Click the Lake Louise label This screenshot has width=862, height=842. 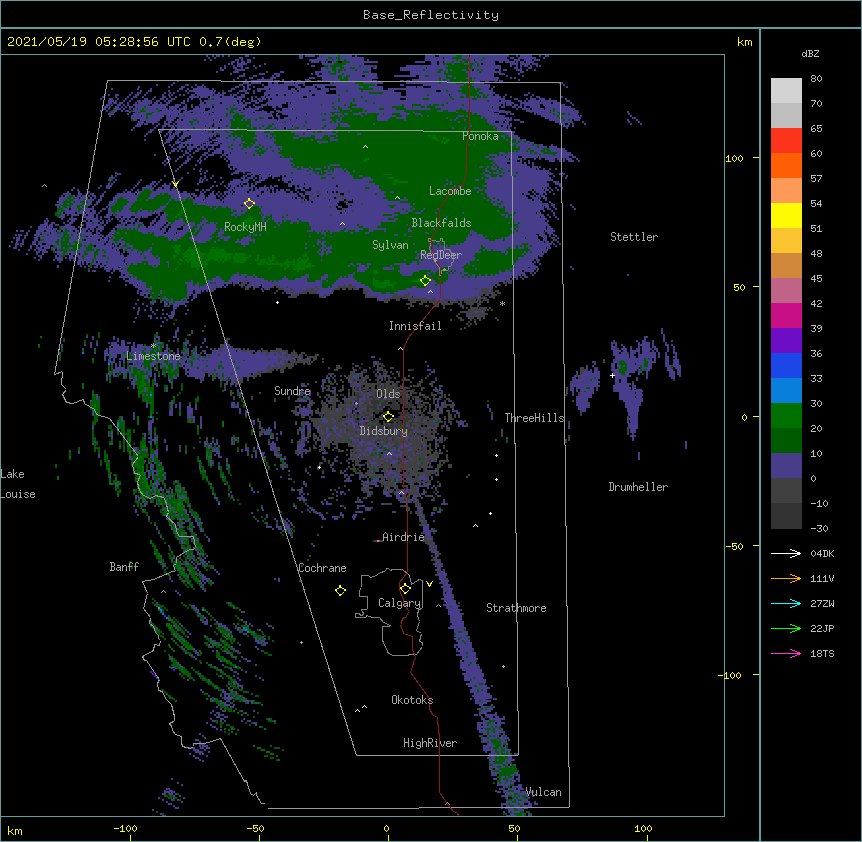point(18,484)
